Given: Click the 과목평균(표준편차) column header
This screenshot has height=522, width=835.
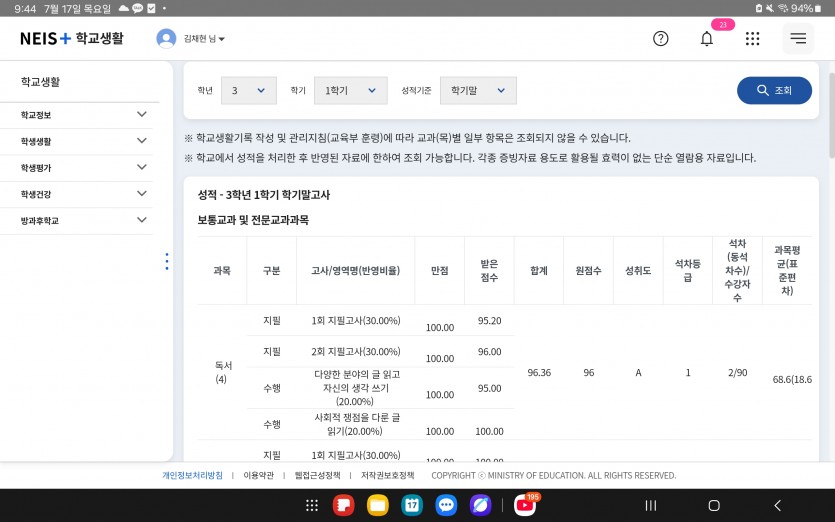Looking at the screenshot, I should point(787,271).
